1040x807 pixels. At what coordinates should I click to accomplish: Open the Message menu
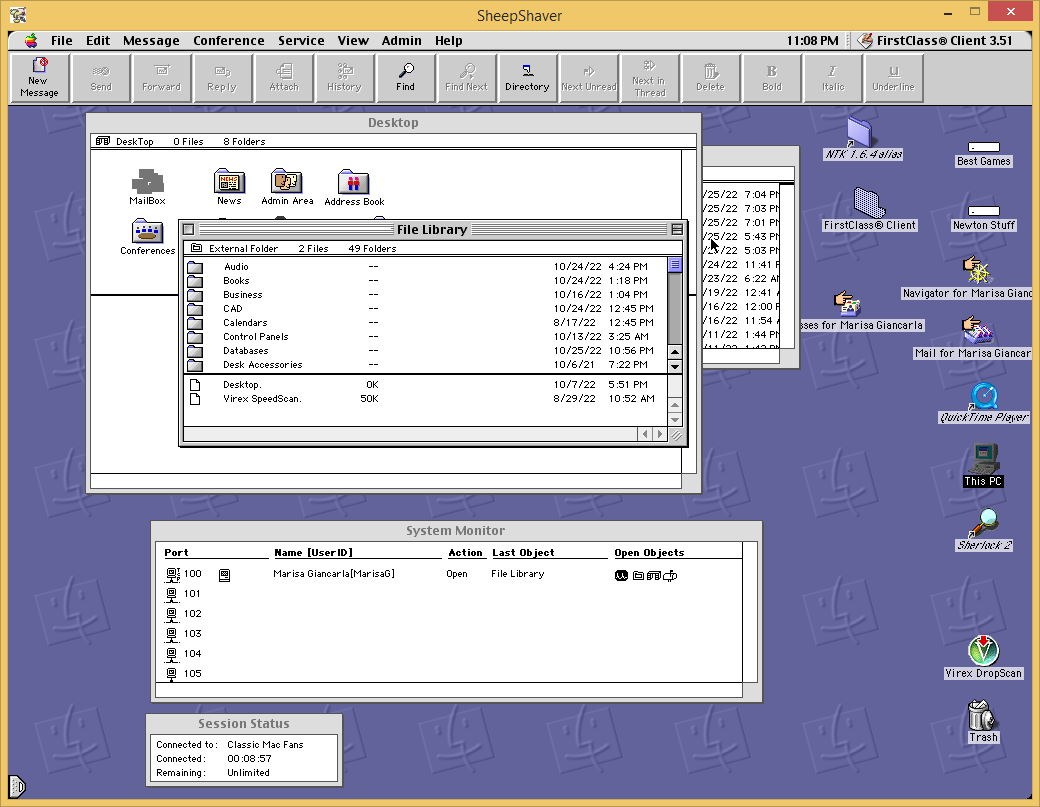click(151, 40)
